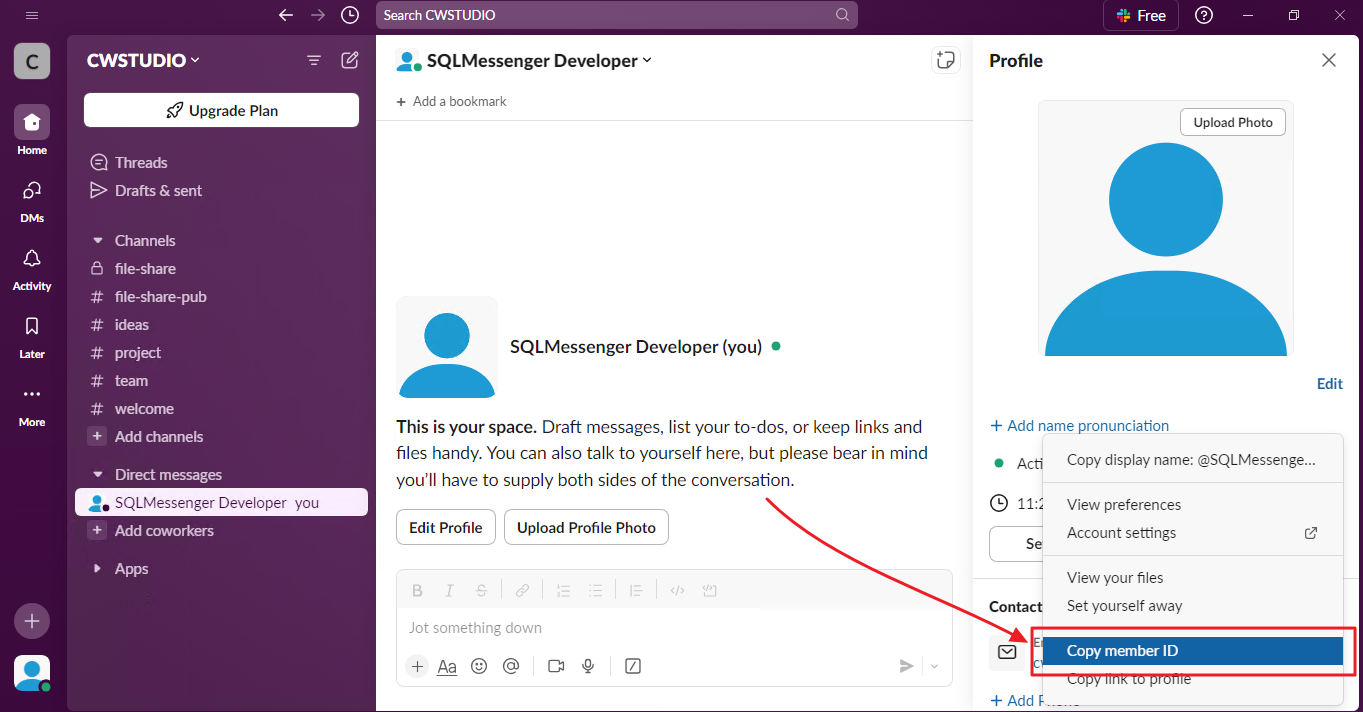Screen dimensions: 1363x712
Task: Choose Copy display name menu item
Action: pyautogui.click(x=1192, y=460)
